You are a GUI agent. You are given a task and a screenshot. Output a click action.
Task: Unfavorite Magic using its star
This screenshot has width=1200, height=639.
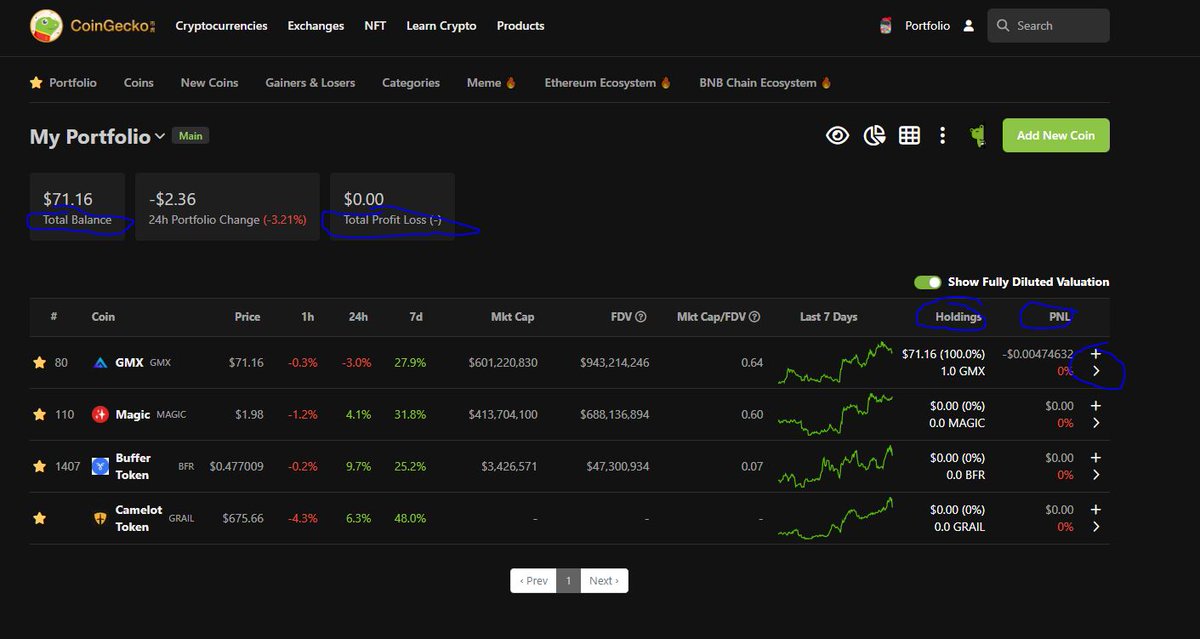click(x=39, y=414)
